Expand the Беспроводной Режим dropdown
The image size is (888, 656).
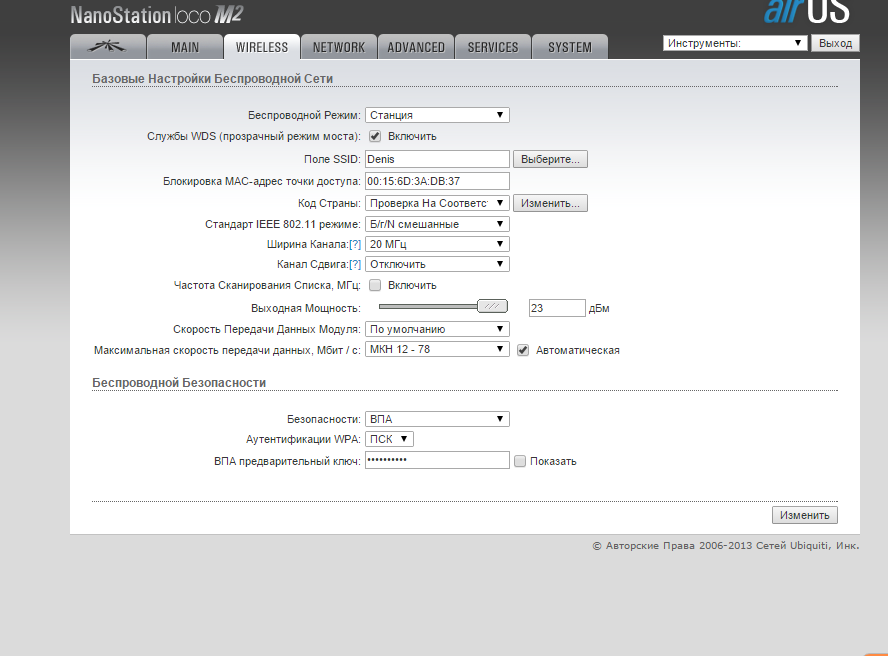point(437,115)
